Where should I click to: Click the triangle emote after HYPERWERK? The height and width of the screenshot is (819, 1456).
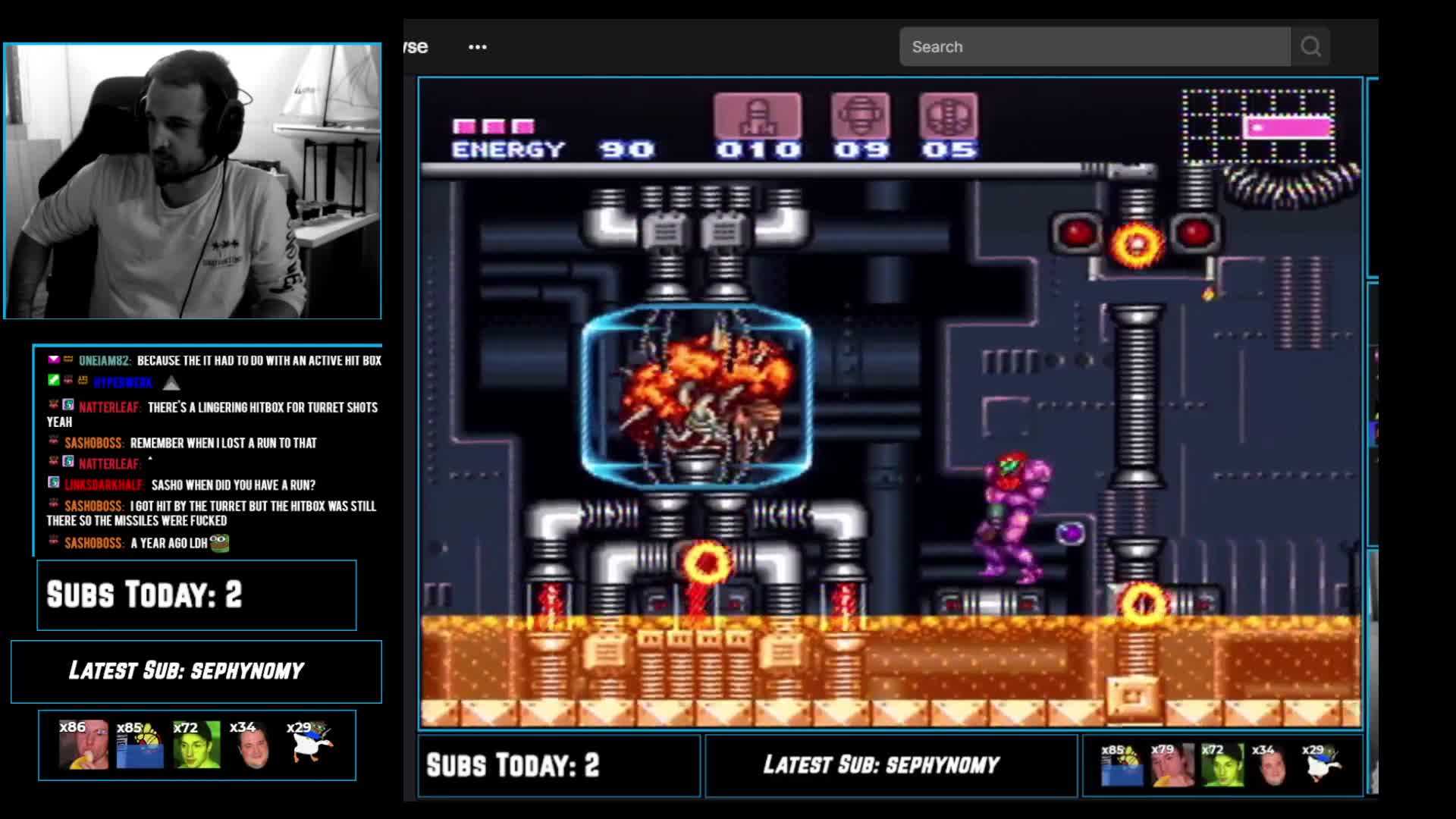(x=171, y=383)
